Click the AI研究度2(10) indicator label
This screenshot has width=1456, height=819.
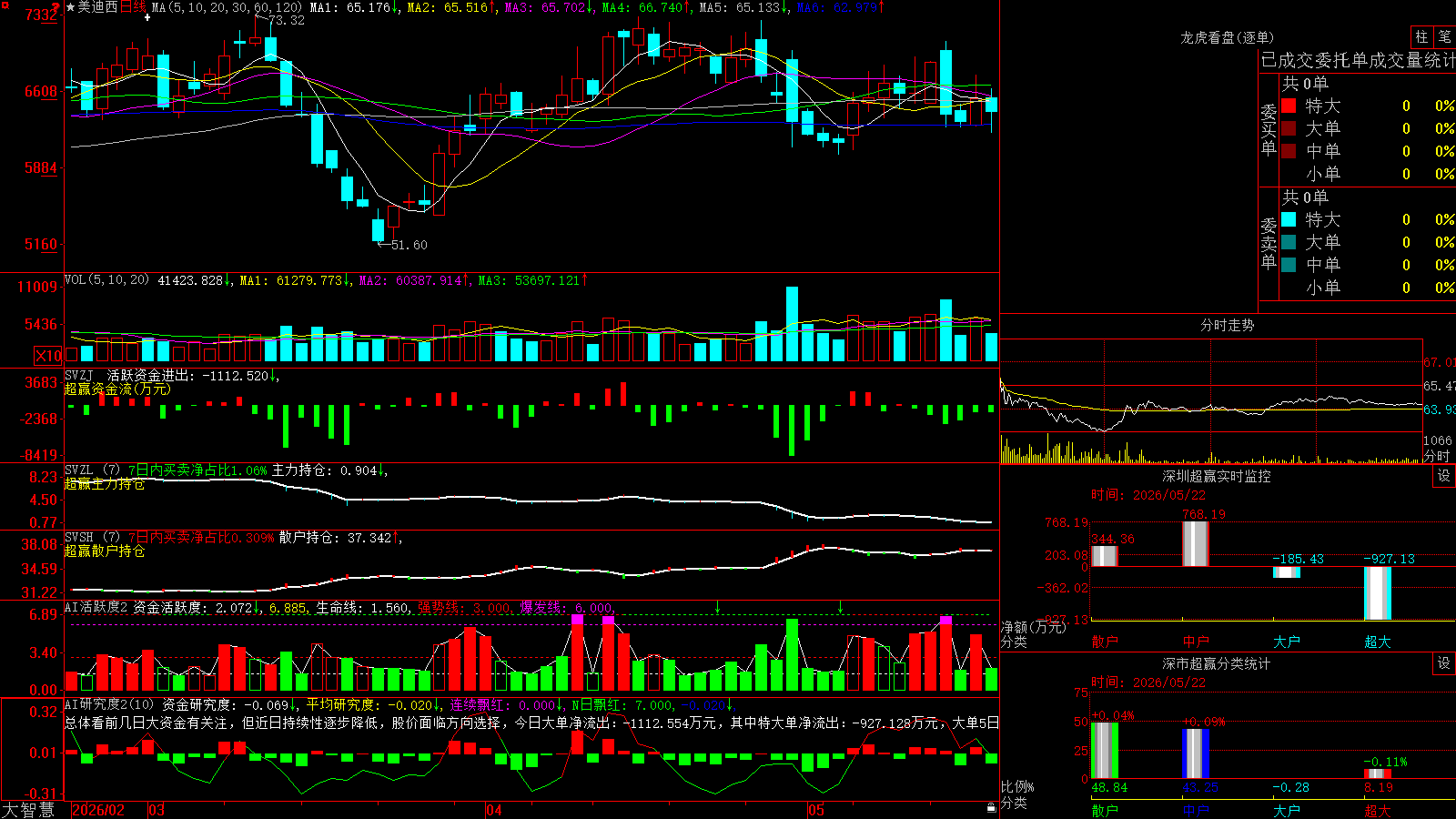109,704
